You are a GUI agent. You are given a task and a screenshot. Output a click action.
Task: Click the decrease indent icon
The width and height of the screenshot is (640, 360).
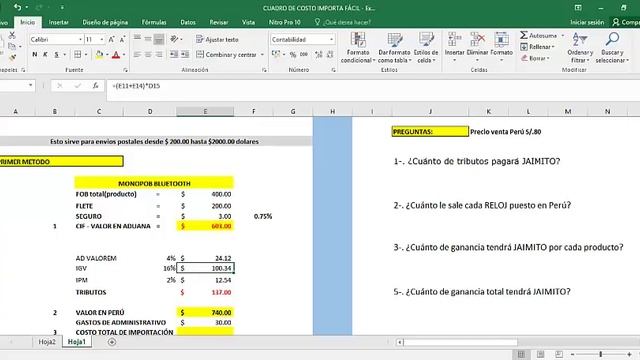[174, 54]
